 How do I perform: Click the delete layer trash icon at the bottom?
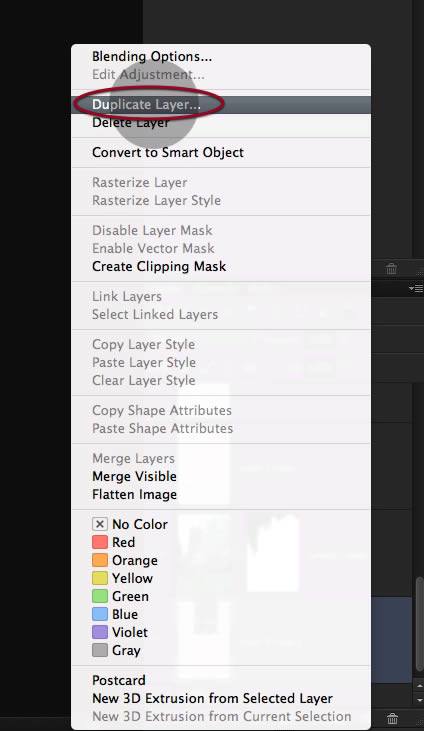click(392, 718)
